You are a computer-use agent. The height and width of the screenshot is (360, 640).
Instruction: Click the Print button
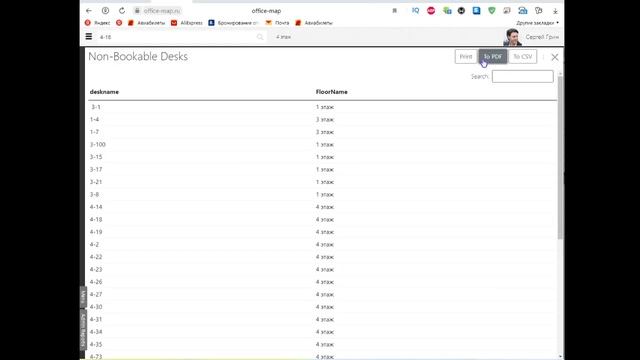466,57
